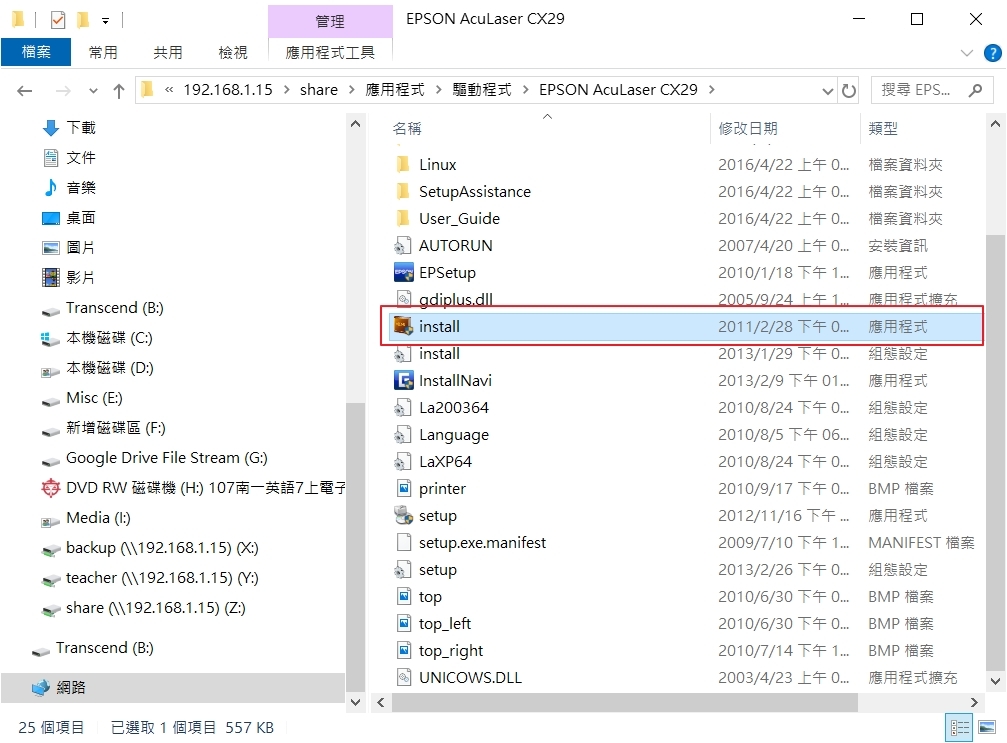Switch to large icons view button
This screenshot has width=1007, height=743.
pyautogui.click(x=987, y=727)
